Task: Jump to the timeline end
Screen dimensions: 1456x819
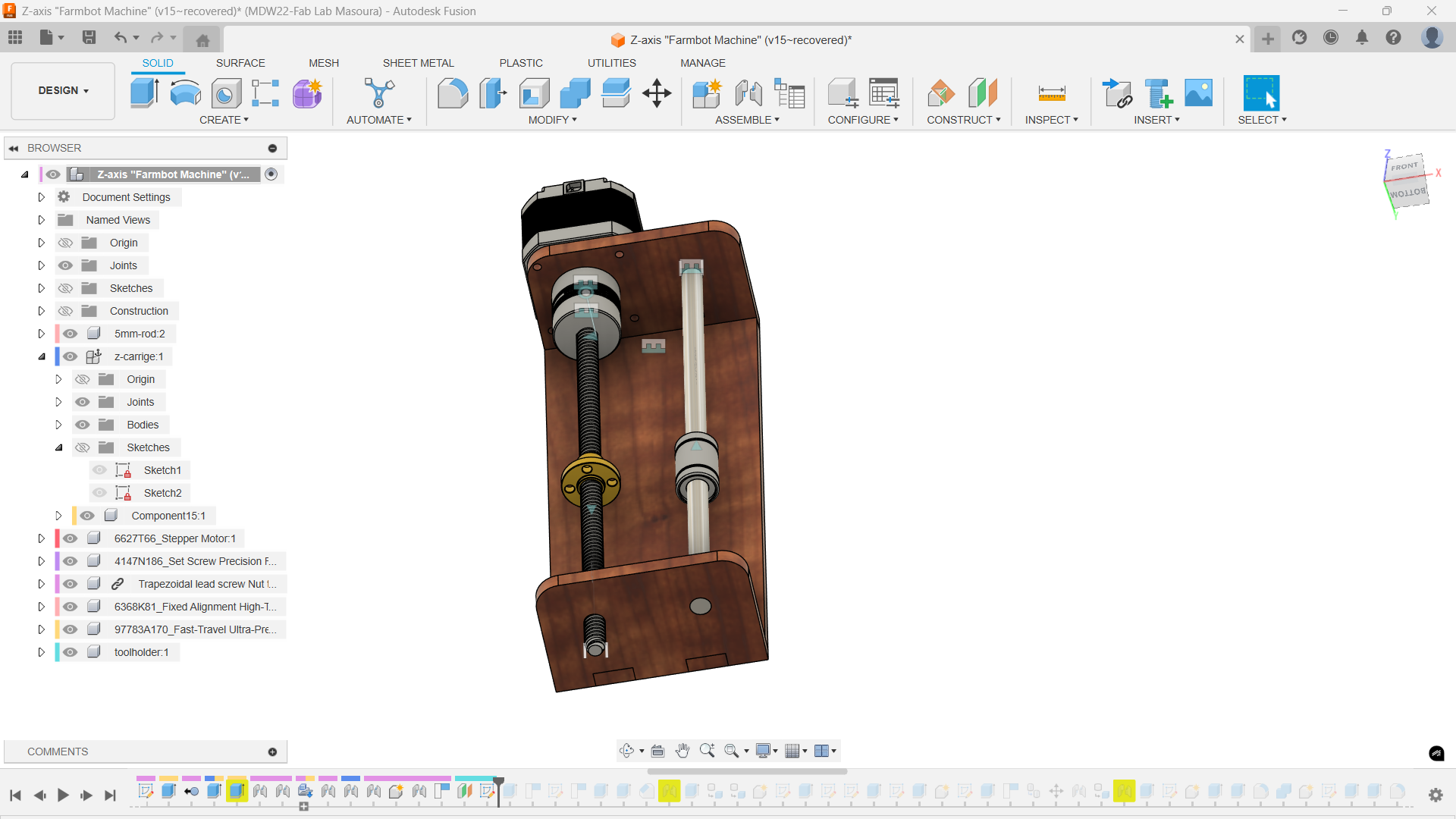Action: (x=110, y=795)
